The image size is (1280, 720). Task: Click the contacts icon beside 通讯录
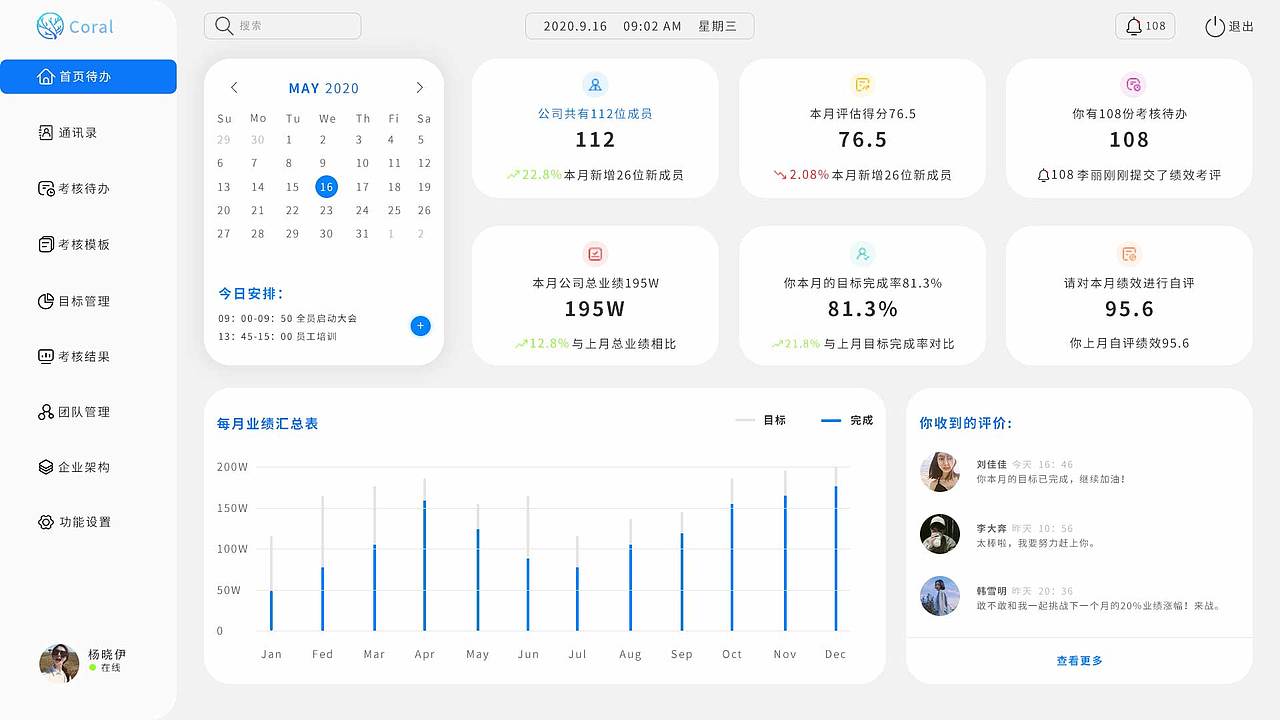45,132
